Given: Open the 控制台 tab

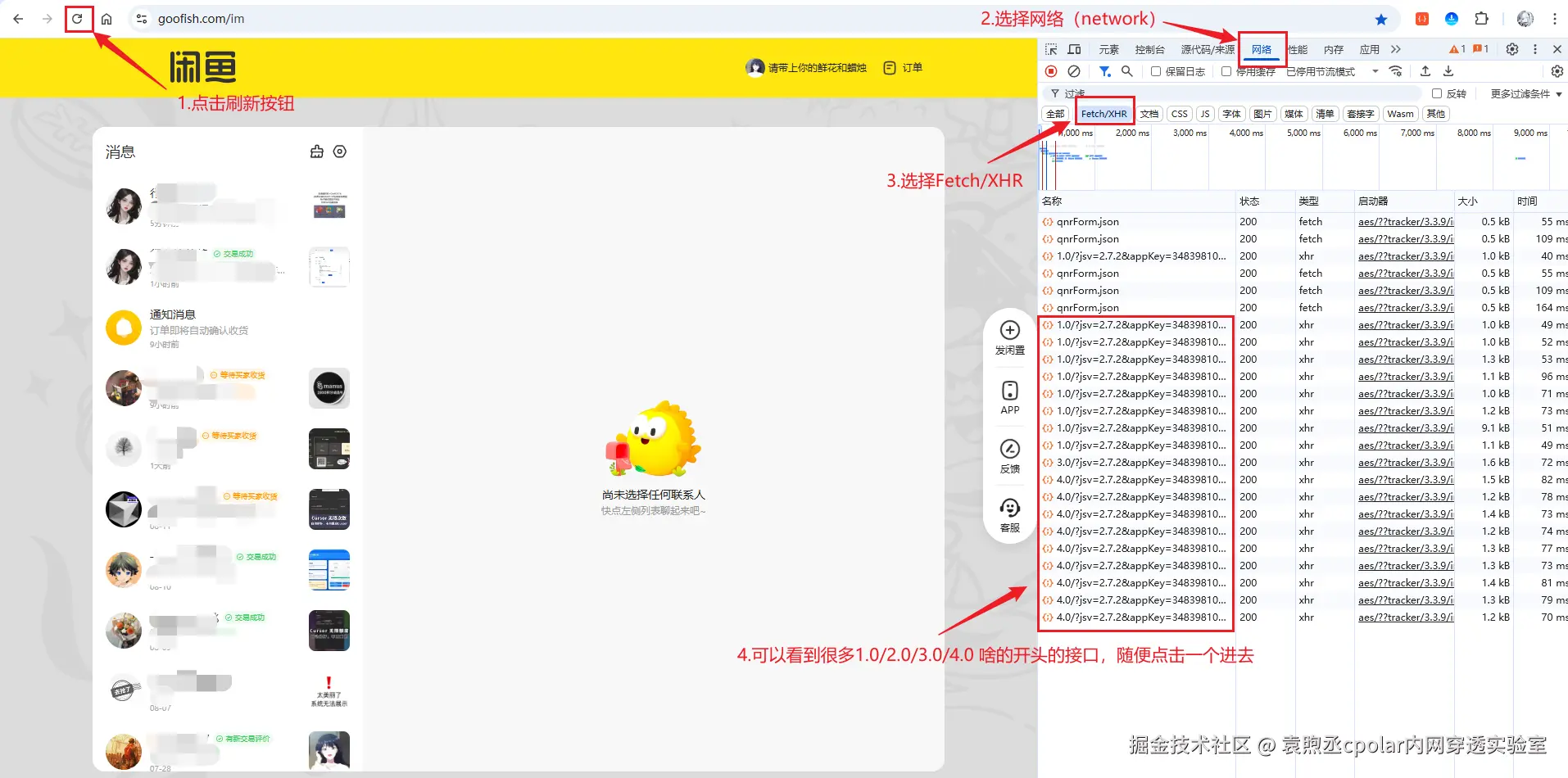Looking at the screenshot, I should (x=1149, y=49).
